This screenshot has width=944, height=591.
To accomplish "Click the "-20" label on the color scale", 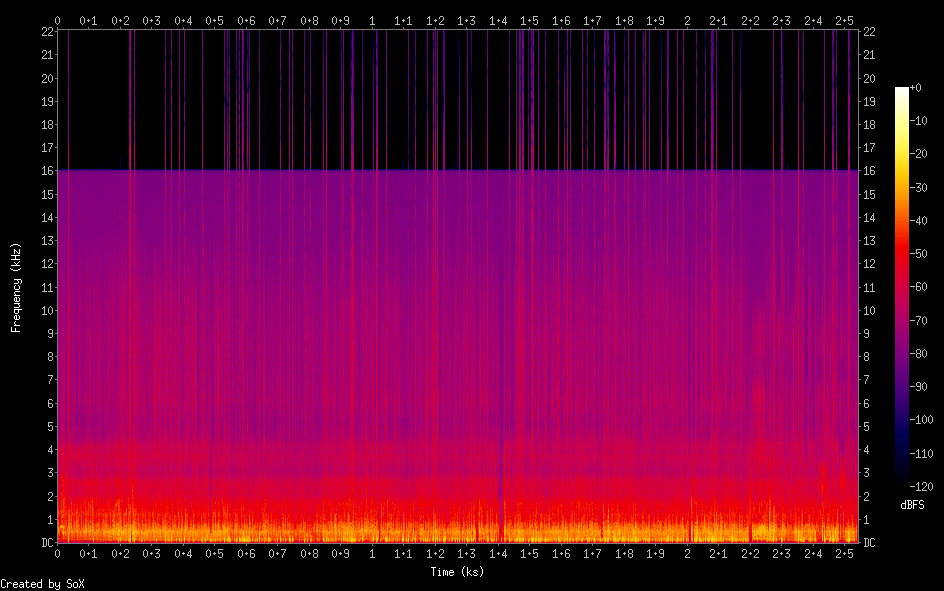I will click(x=918, y=154).
